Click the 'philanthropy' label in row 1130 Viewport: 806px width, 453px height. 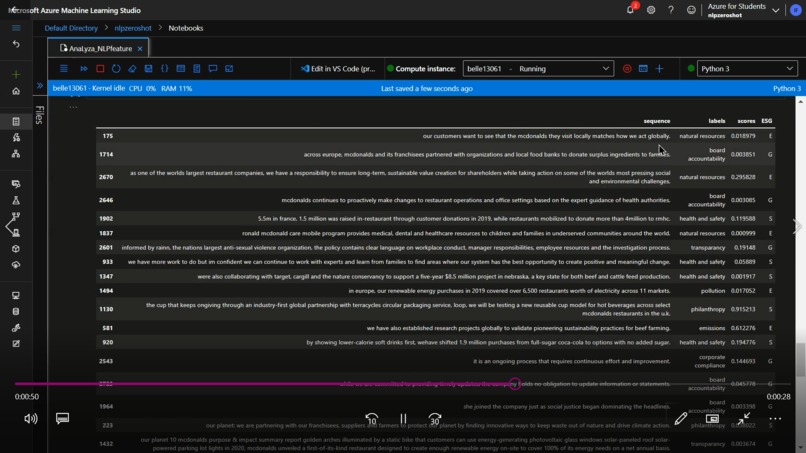708,309
